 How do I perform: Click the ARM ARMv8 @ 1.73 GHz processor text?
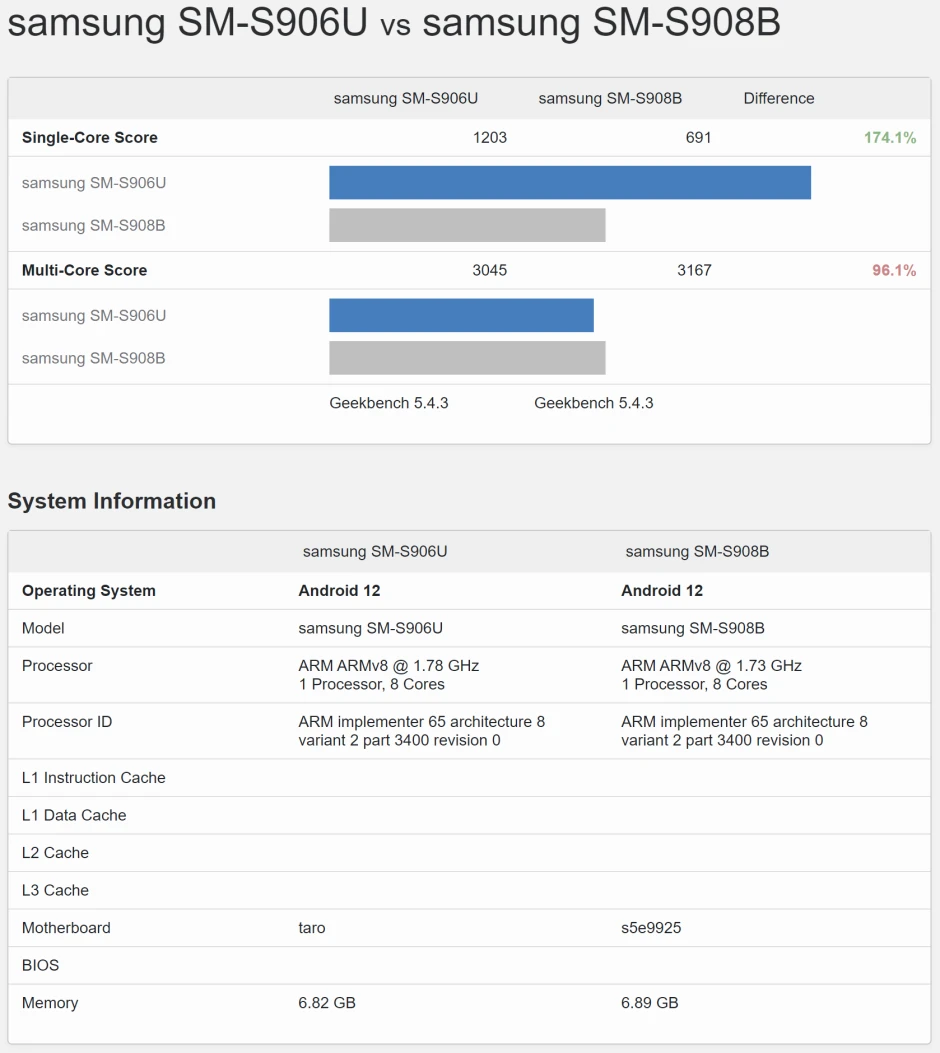[x=711, y=666]
